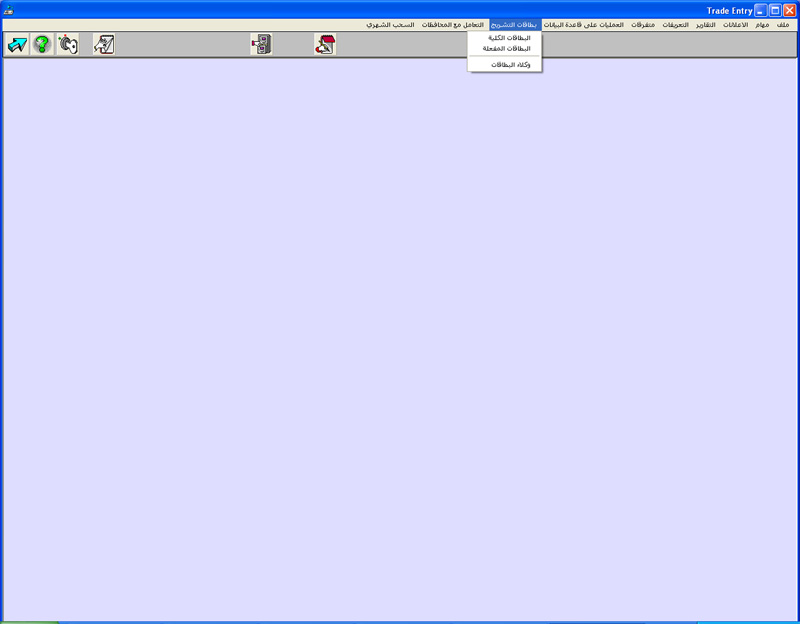Select البطاقات المفعلة from the dropdown
Image resolution: width=800 pixels, height=624 pixels.
507,48
